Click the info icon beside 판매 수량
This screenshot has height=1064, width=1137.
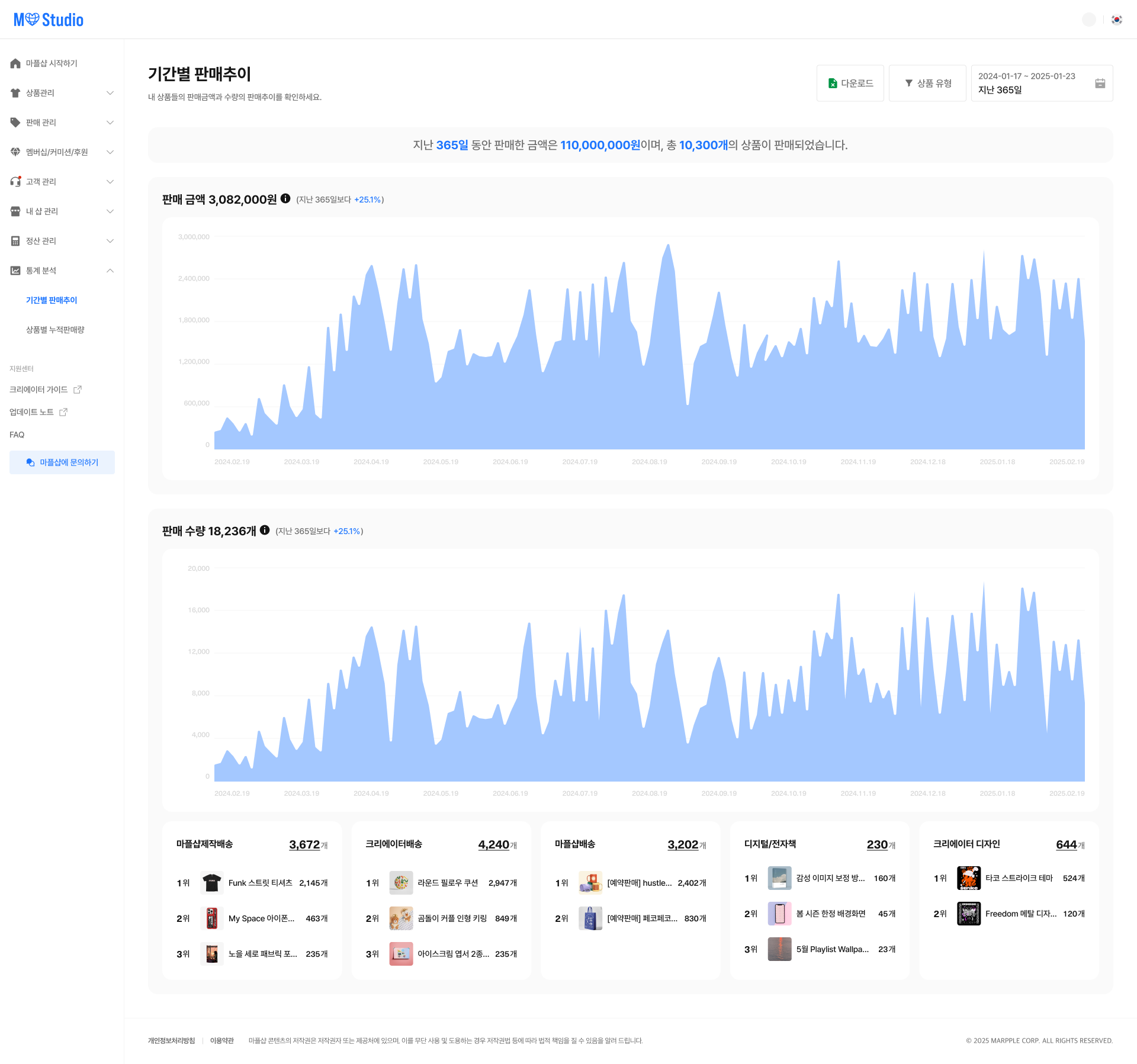click(265, 530)
